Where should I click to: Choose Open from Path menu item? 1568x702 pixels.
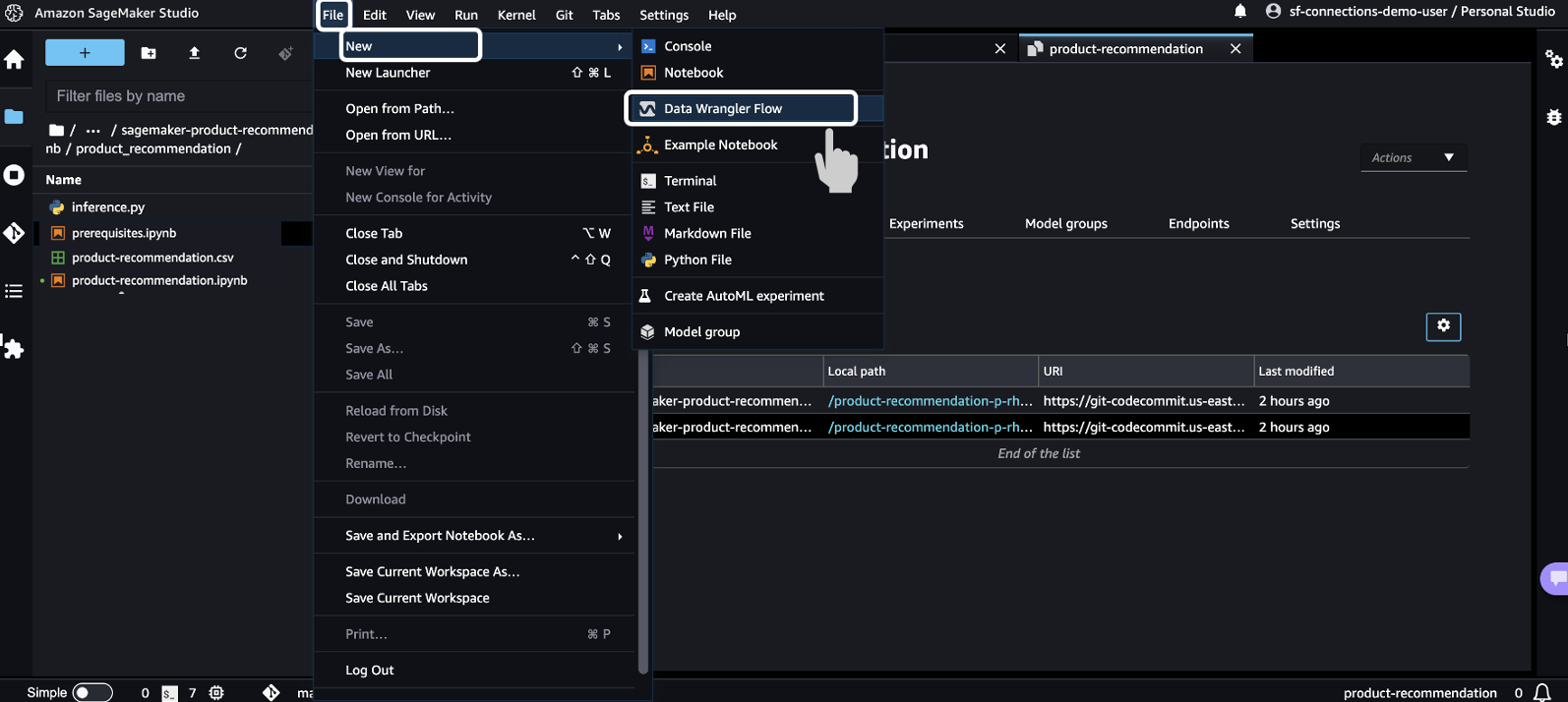coord(475,109)
